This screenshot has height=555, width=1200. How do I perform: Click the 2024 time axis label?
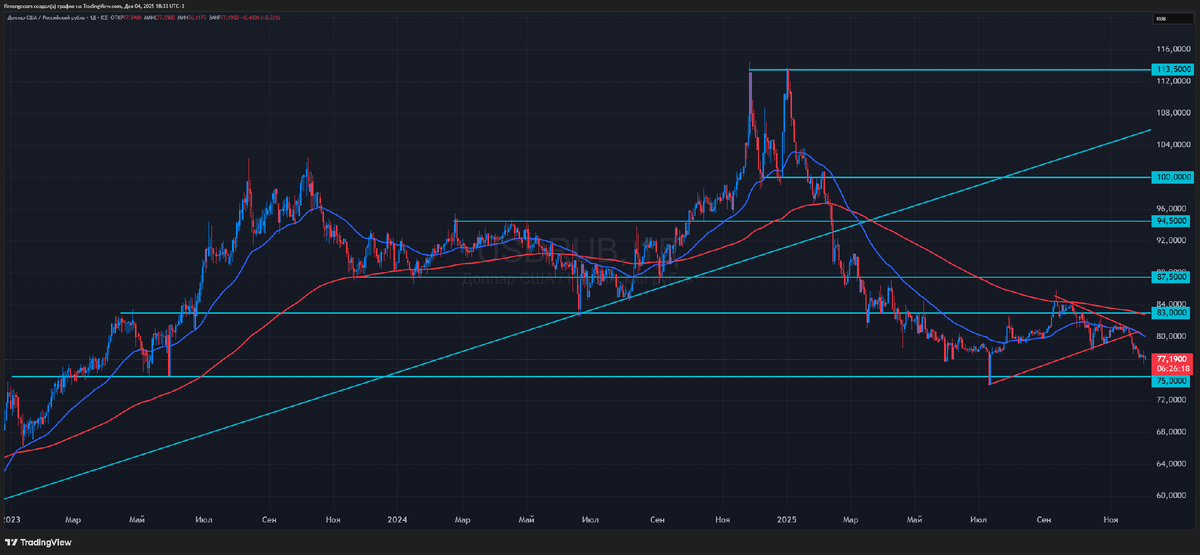click(397, 521)
